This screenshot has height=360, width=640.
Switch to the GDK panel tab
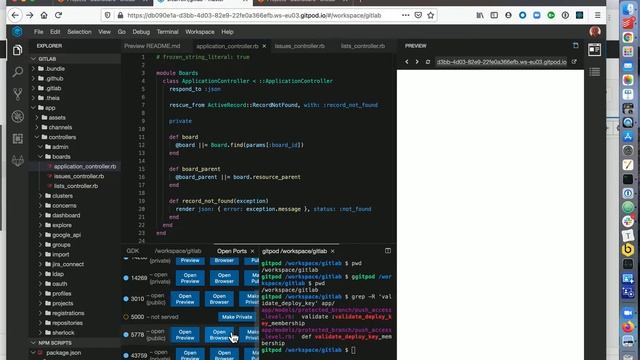click(x=132, y=251)
